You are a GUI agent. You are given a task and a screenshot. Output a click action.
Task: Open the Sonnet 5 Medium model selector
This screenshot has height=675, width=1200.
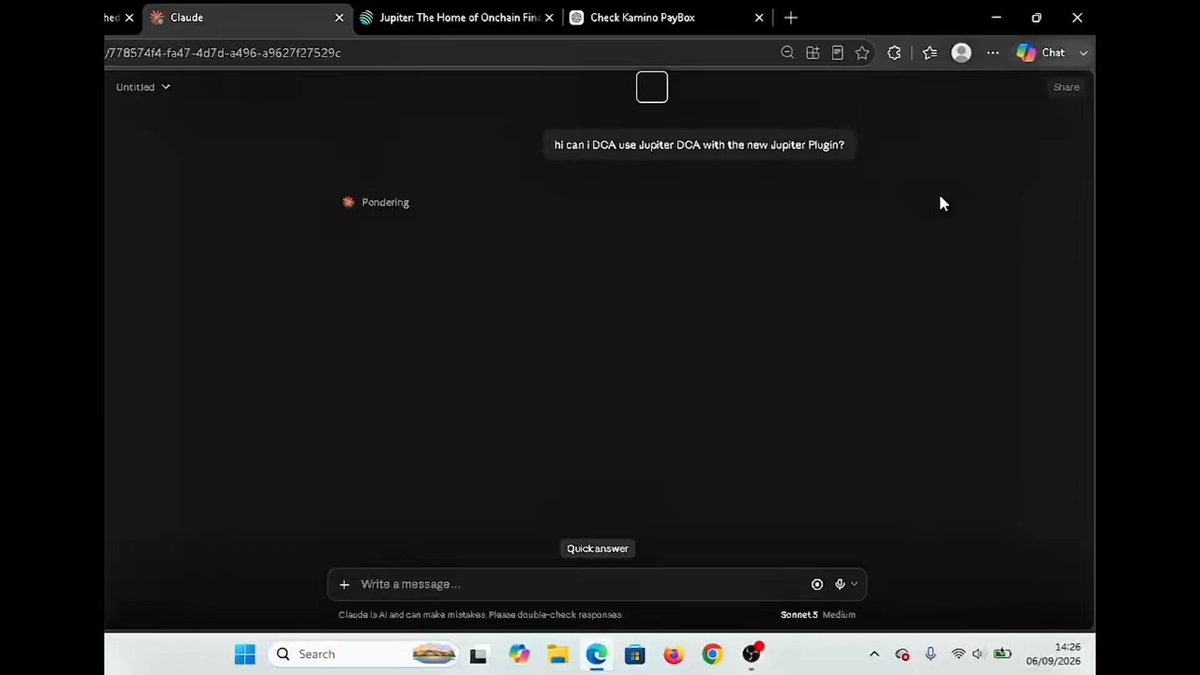(818, 615)
